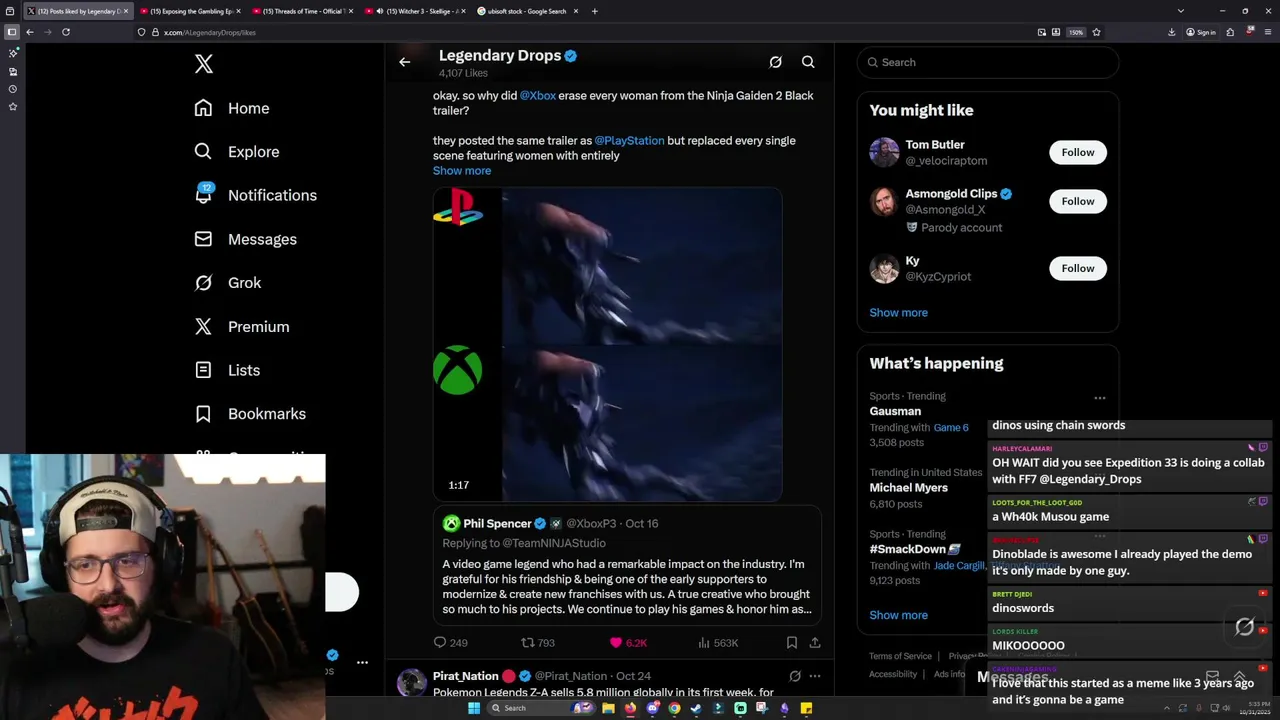
Task: Switch to Threads of Time browser tab
Action: pyautogui.click(x=301, y=11)
